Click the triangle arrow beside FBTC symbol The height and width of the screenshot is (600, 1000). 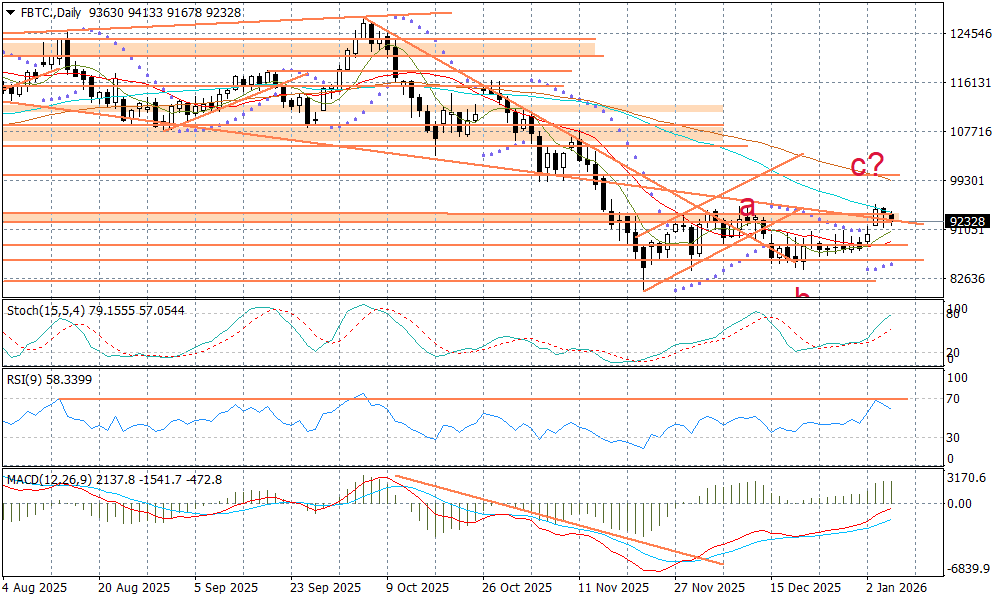(10, 10)
